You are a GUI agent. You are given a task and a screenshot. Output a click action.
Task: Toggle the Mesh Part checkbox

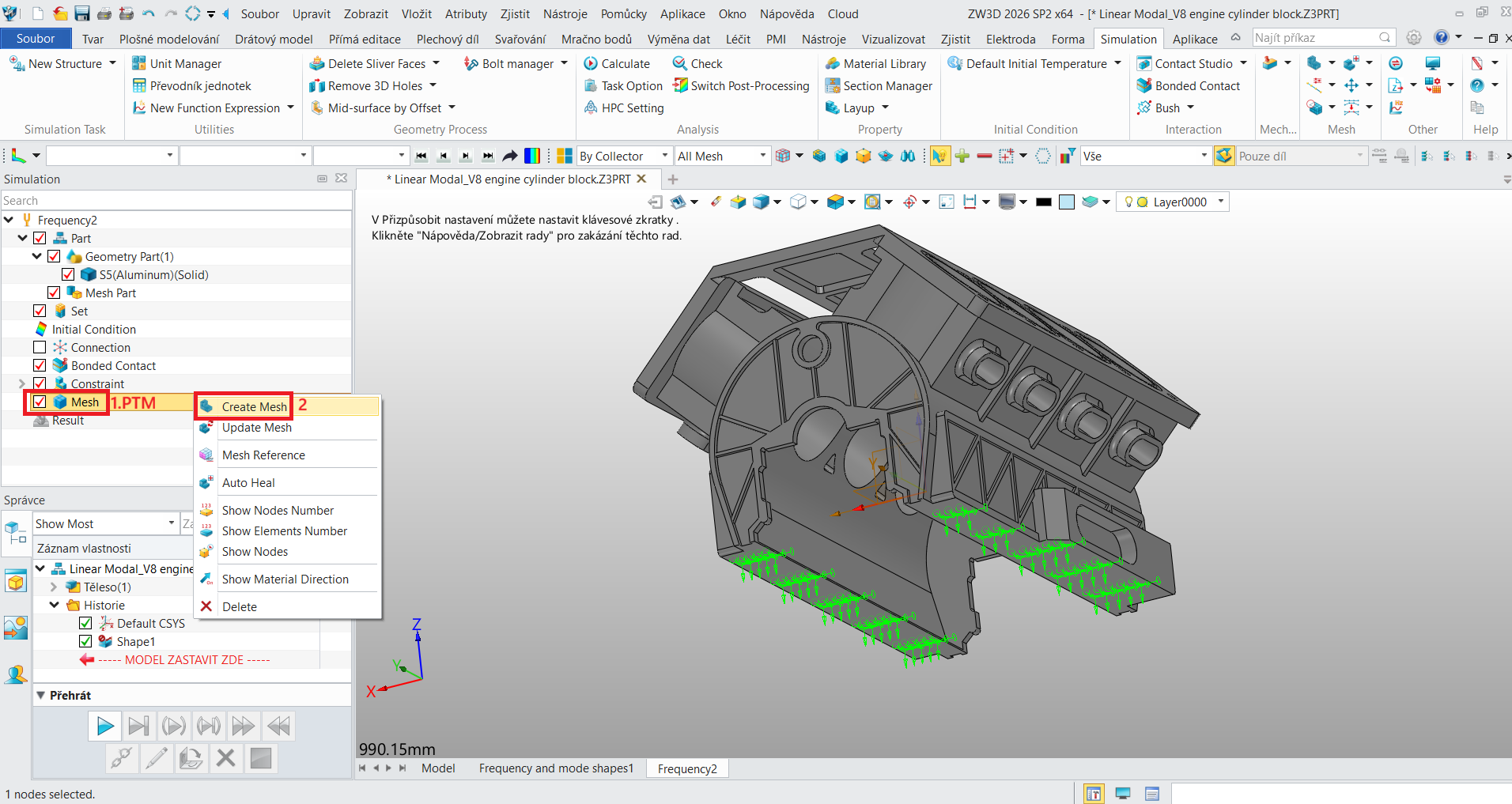click(54, 293)
